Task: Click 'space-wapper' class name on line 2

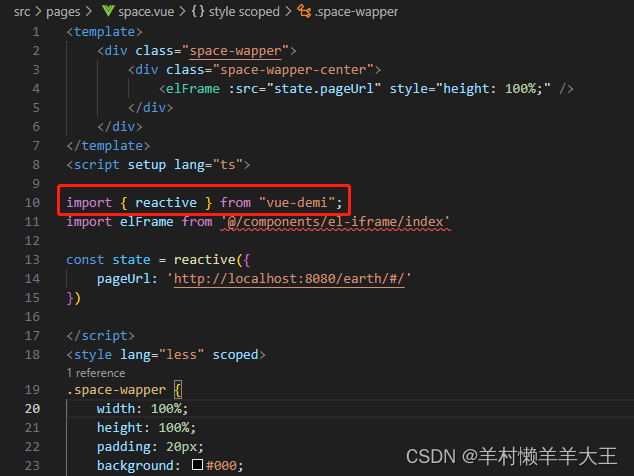Action: 235,51
